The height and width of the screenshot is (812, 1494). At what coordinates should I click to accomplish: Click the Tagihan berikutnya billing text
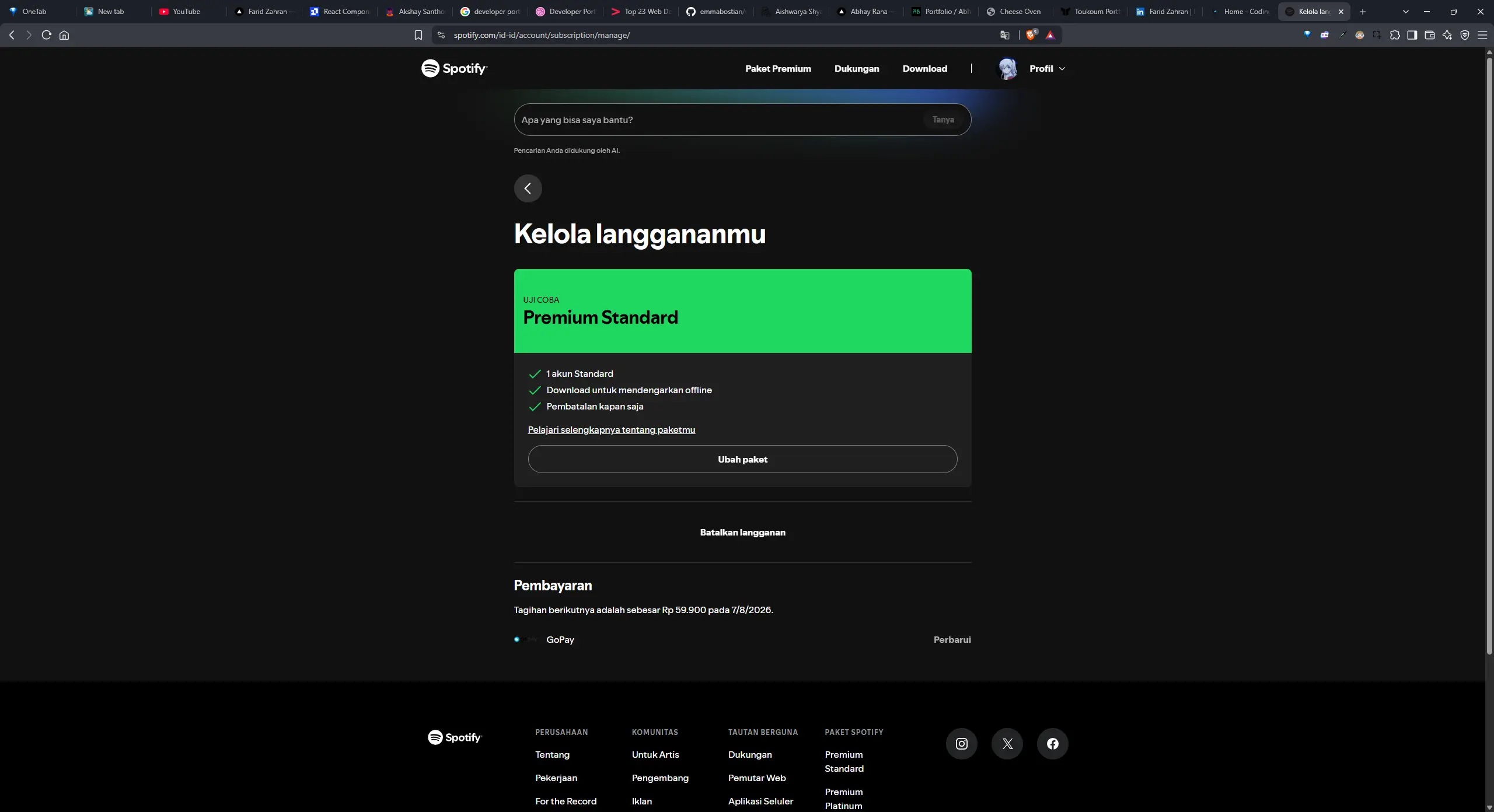(x=643, y=610)
